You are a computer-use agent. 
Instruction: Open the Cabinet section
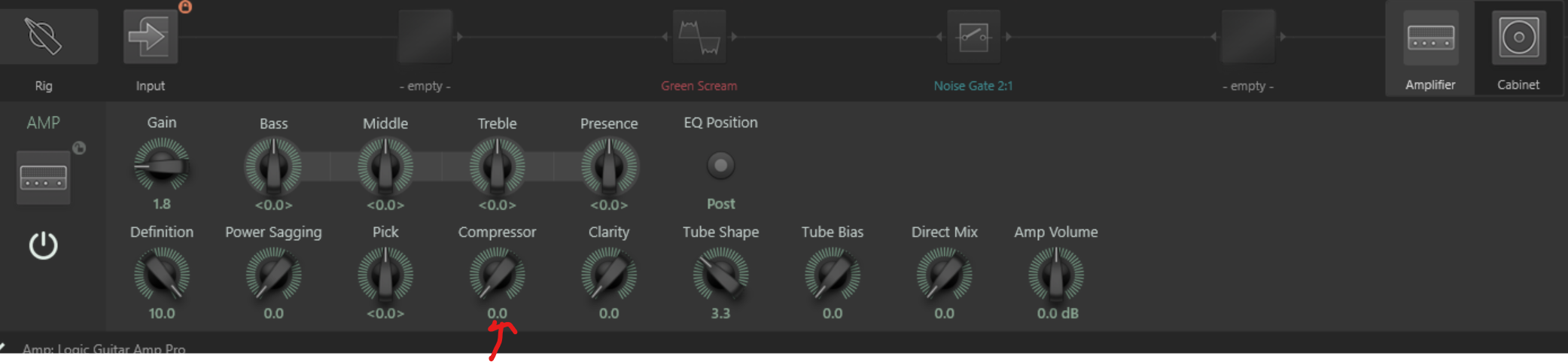(x=1518, y=38)
